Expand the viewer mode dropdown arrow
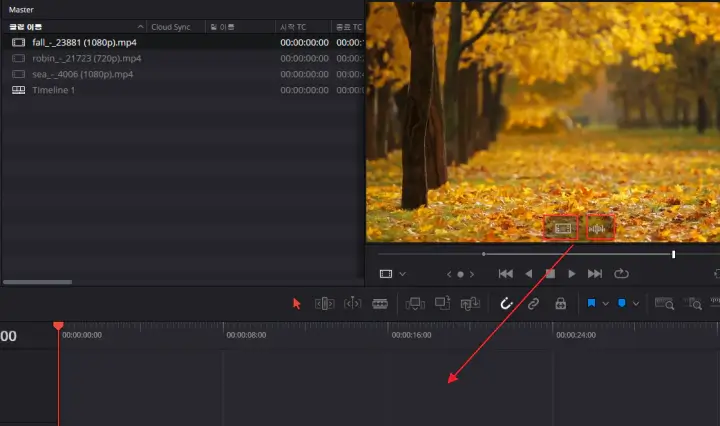Viewport: 720px width, 426px height. point(402,274)
